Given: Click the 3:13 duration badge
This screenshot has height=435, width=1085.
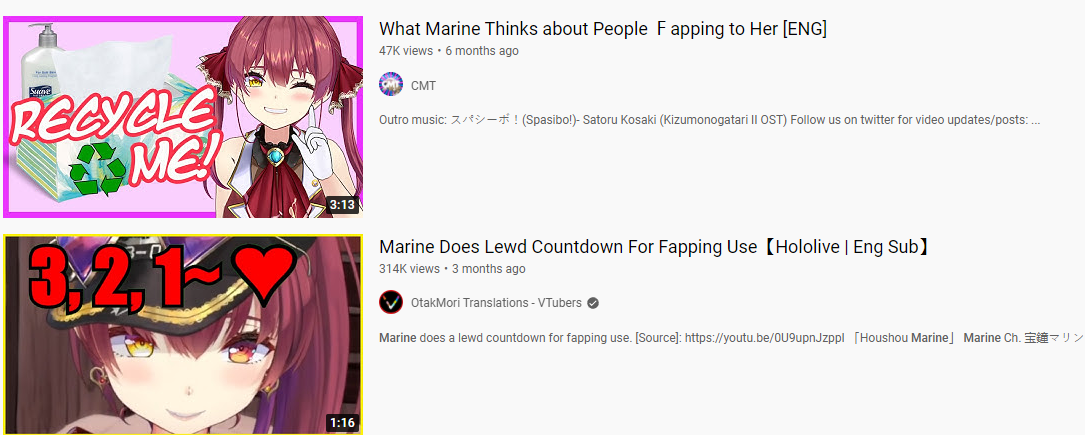Looking at the screenshot, I should pyautogui.click(x=342, y=205).
